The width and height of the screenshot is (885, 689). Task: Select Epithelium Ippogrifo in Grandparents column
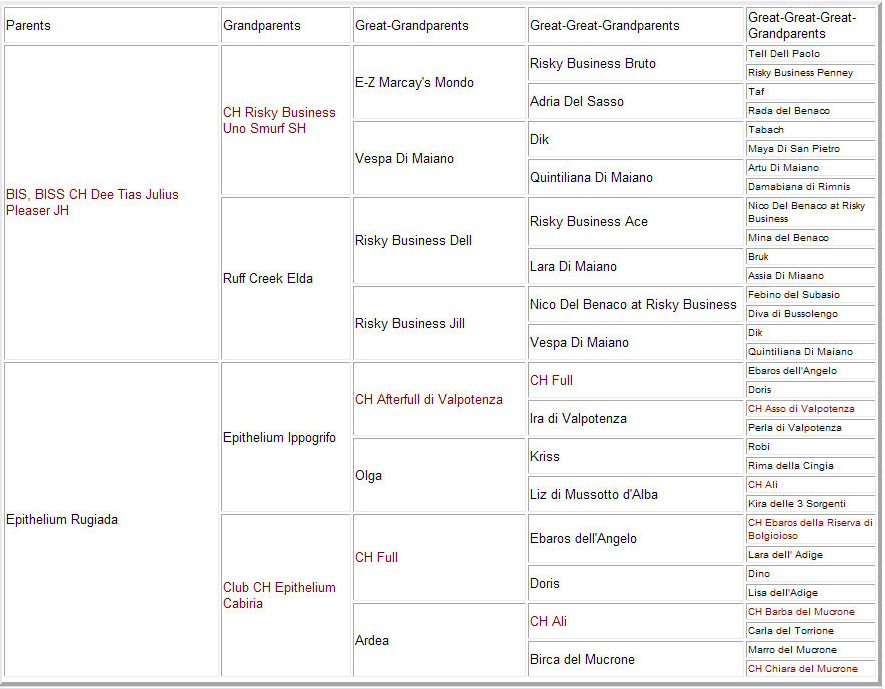click(x=279, y=437)
